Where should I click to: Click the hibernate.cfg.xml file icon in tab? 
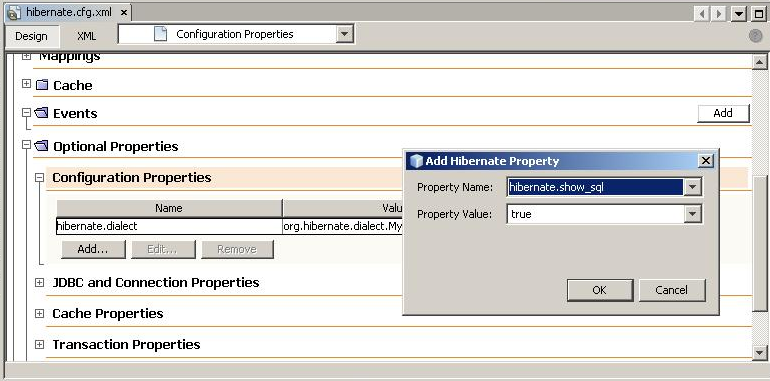coord(14,12)
